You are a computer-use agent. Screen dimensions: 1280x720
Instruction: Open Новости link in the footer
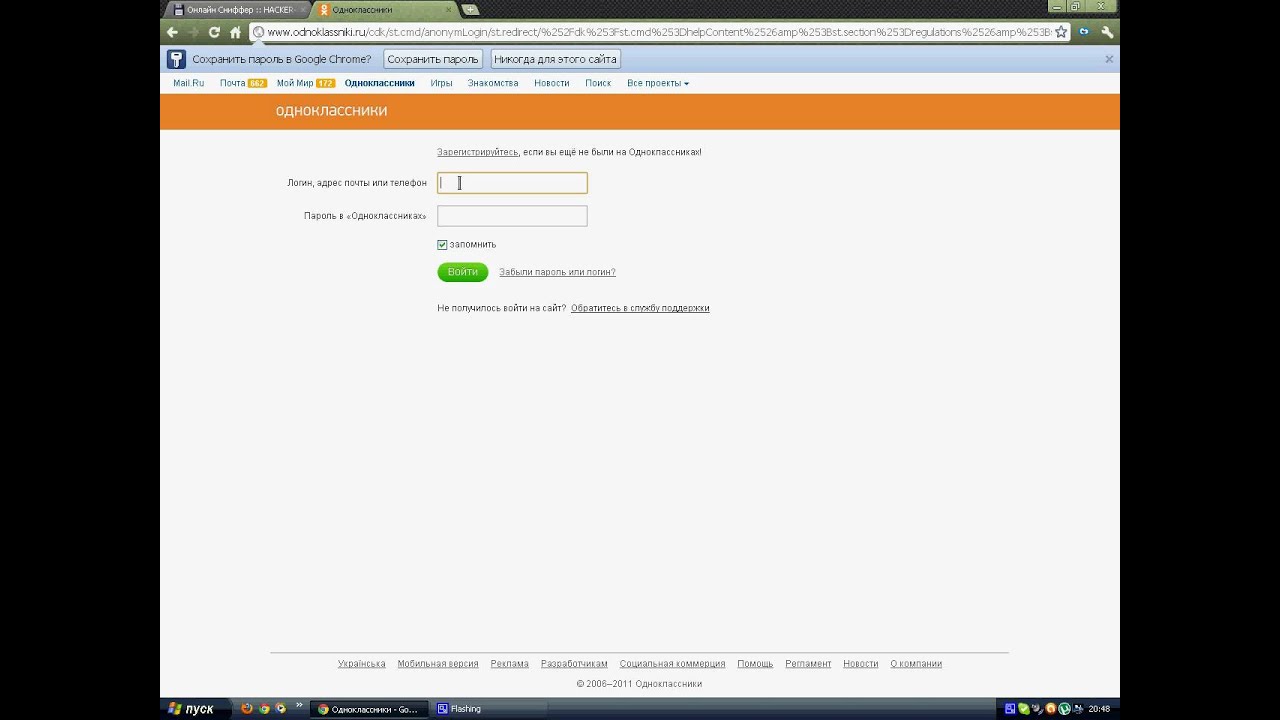861,664
